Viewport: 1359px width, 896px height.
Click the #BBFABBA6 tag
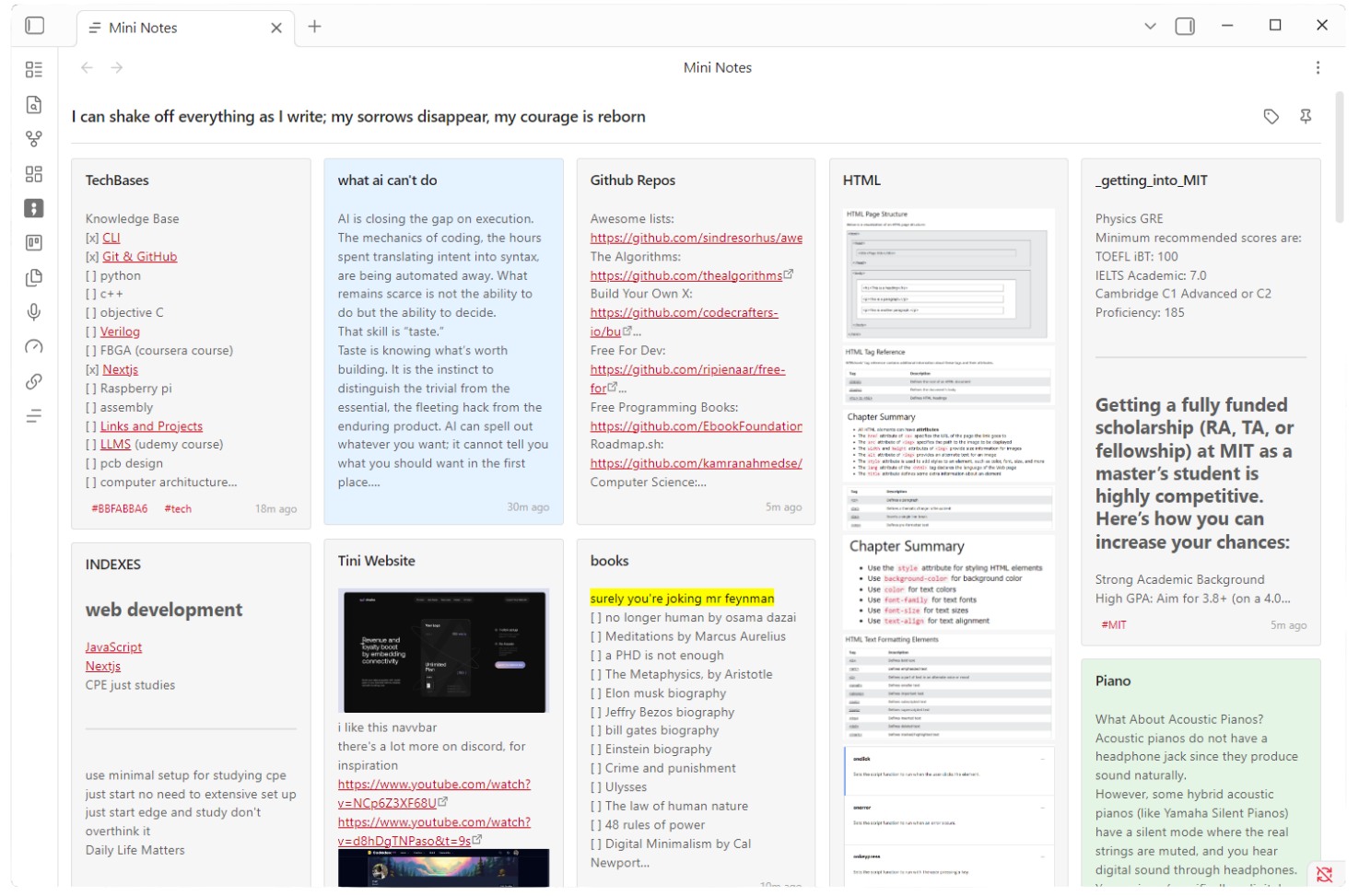click(x=119, y=509)
